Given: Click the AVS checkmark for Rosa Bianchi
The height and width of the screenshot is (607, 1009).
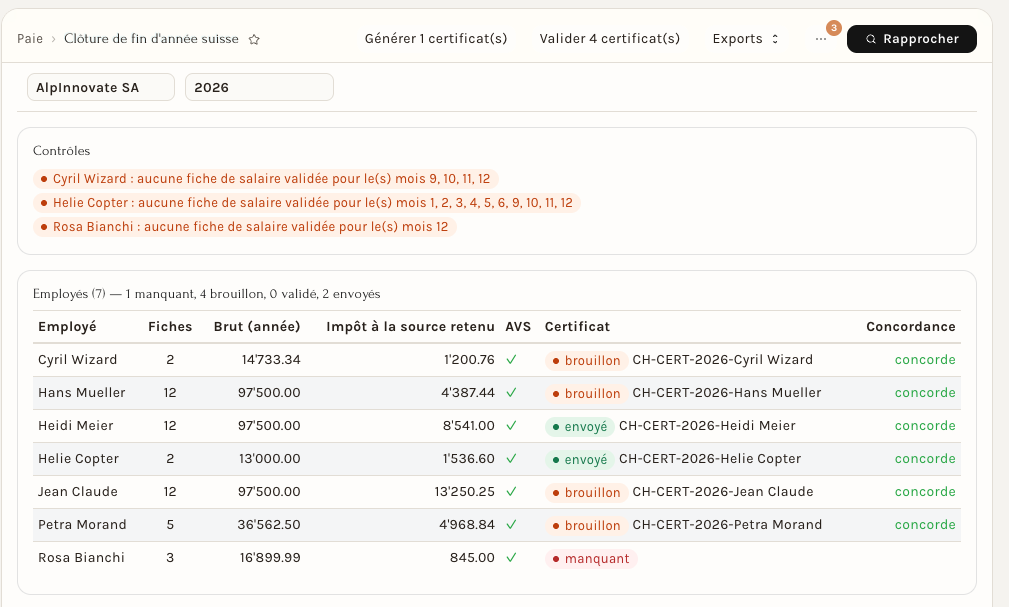Looking at the screenshot, I should point(511,557).
